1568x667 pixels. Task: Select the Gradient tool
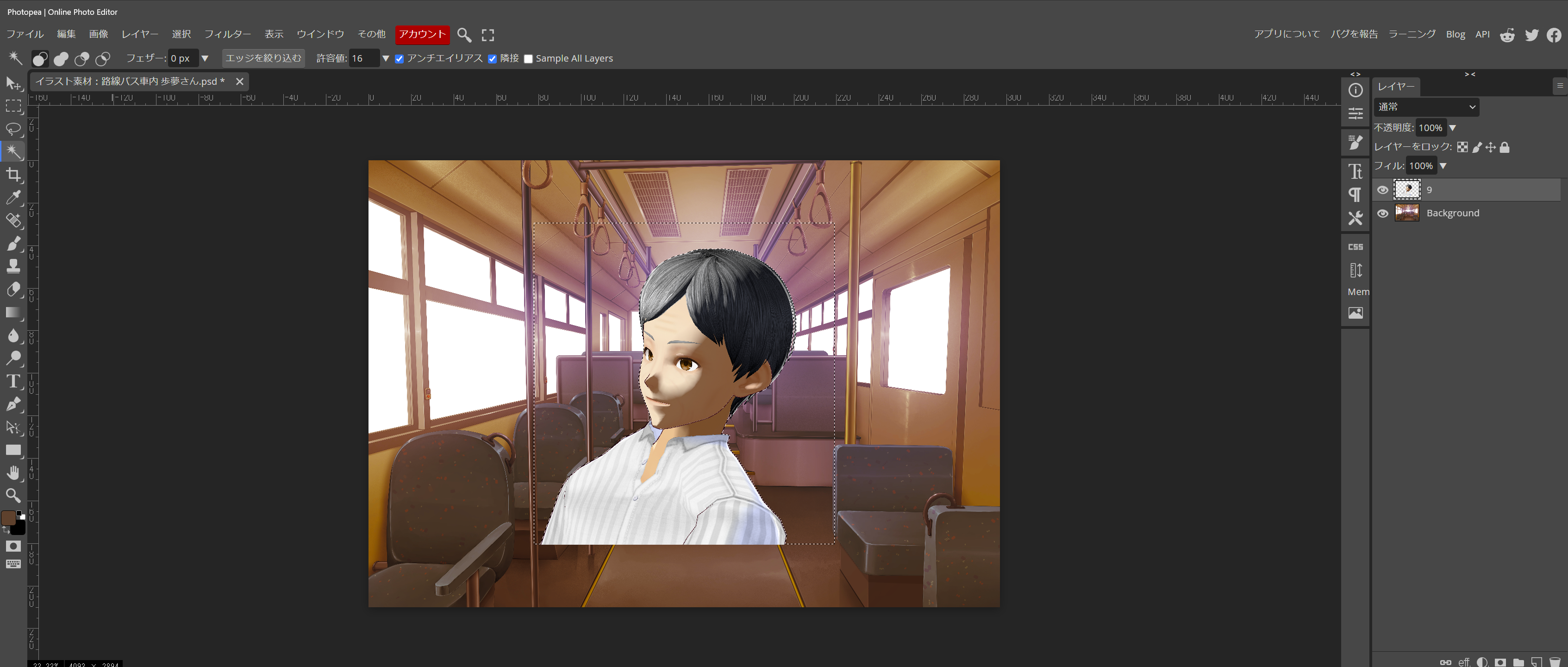(13, 313)
